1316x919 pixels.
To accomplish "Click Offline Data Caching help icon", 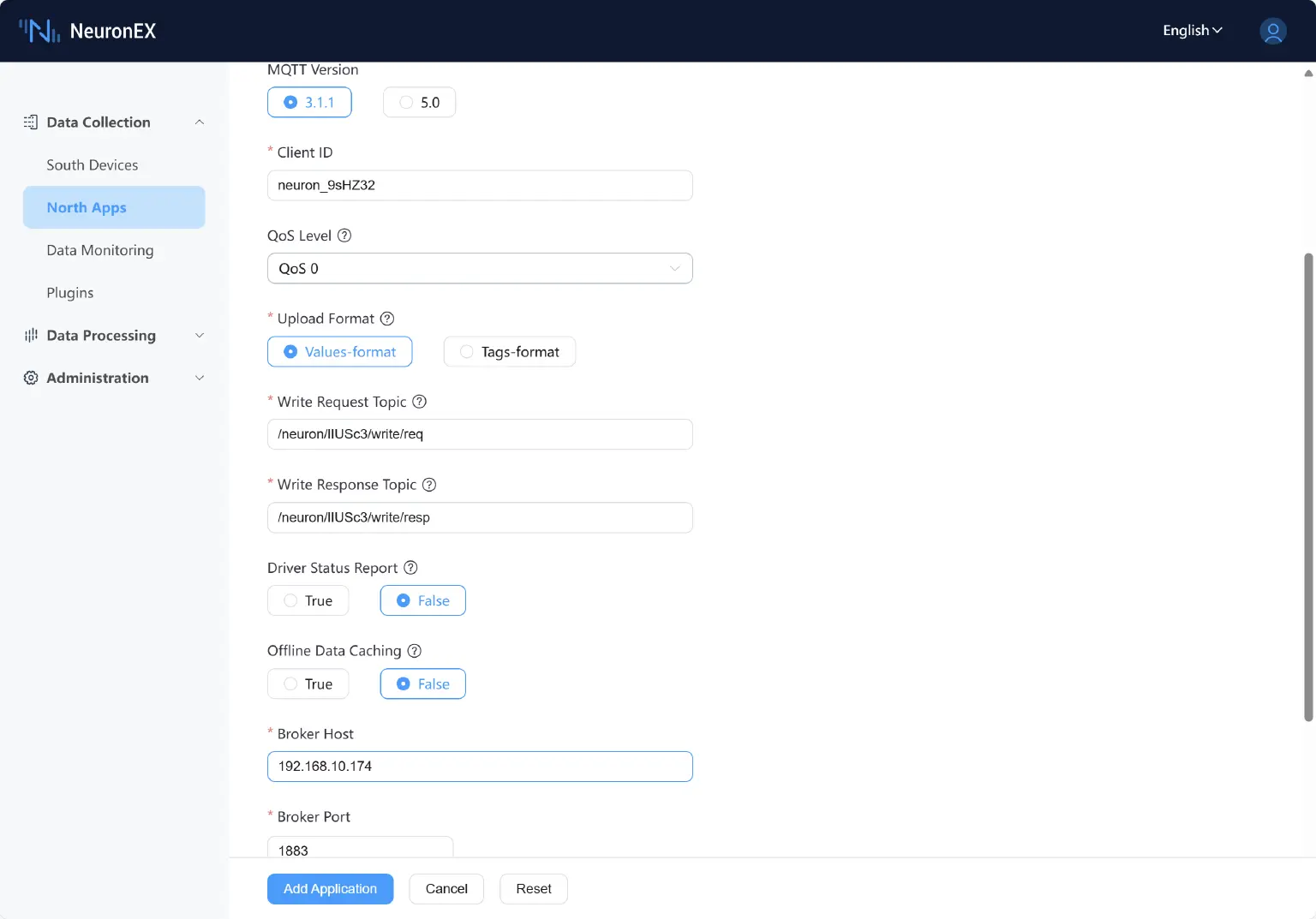I will coord(415,651).
